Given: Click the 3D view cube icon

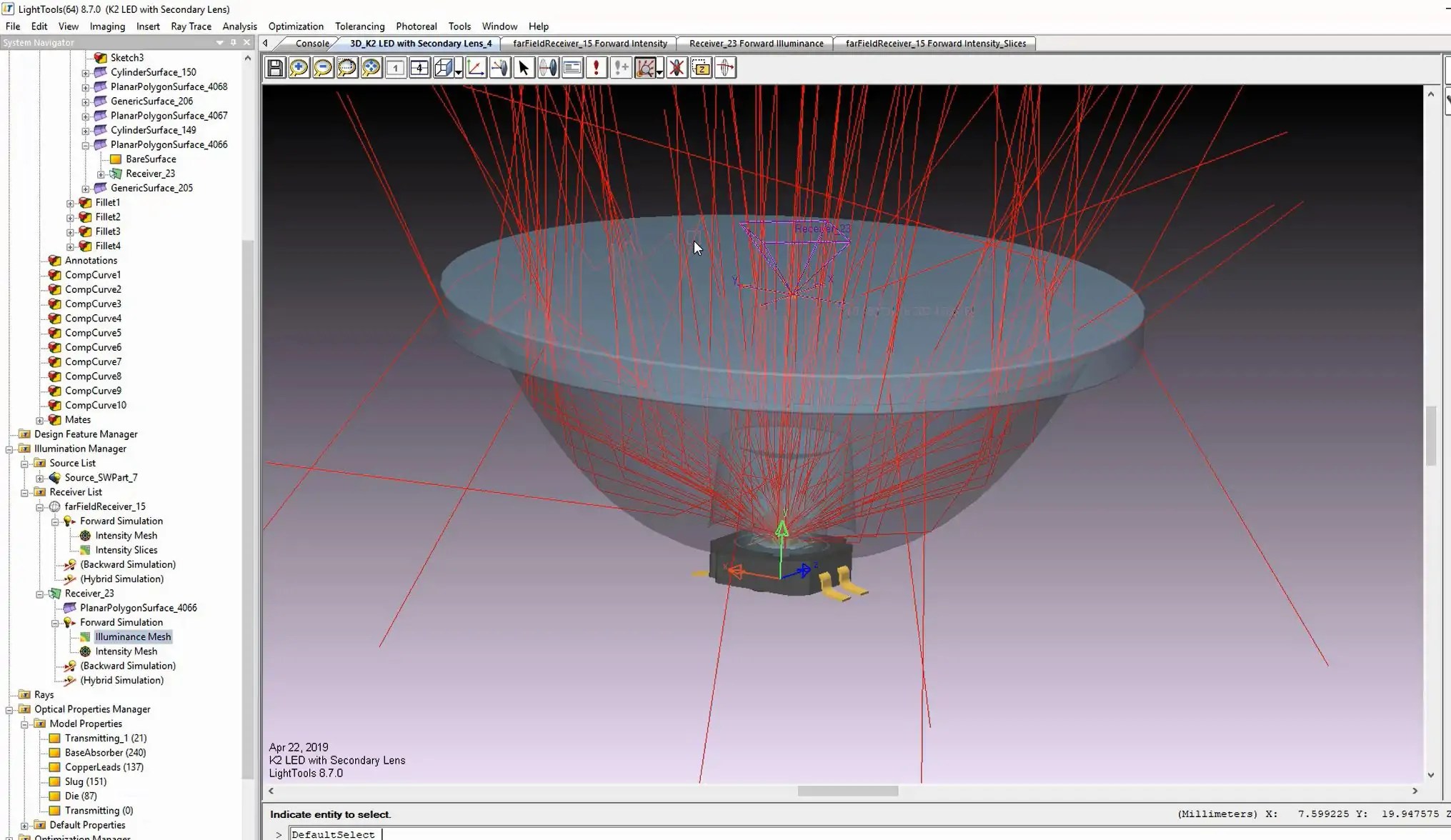Looking at the screenshot, I should [444, 68].
